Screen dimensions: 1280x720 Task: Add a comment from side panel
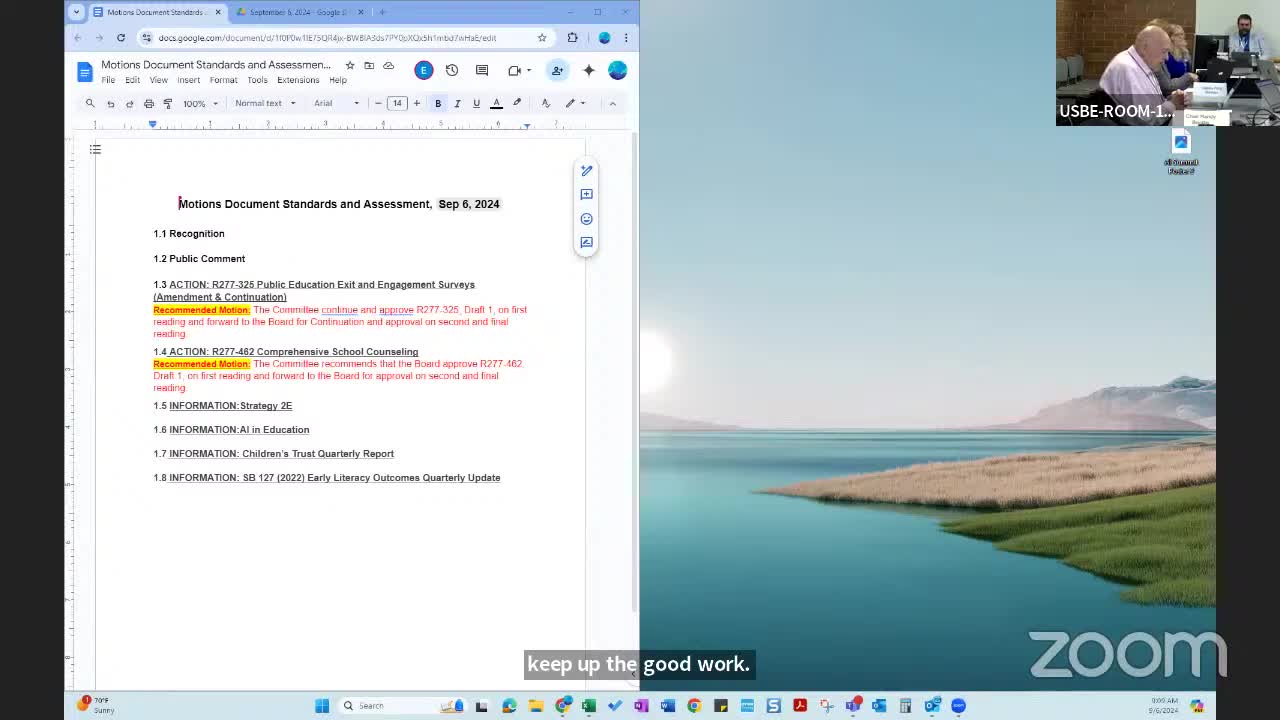(x=586, y=194)
